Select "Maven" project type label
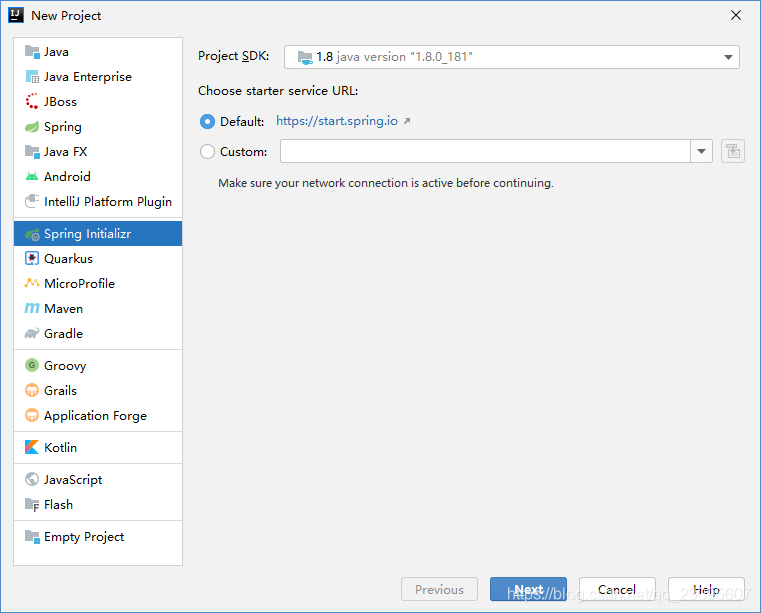Image resolution: width=761 pixels, height=613 pixels. tap(64, 309)
